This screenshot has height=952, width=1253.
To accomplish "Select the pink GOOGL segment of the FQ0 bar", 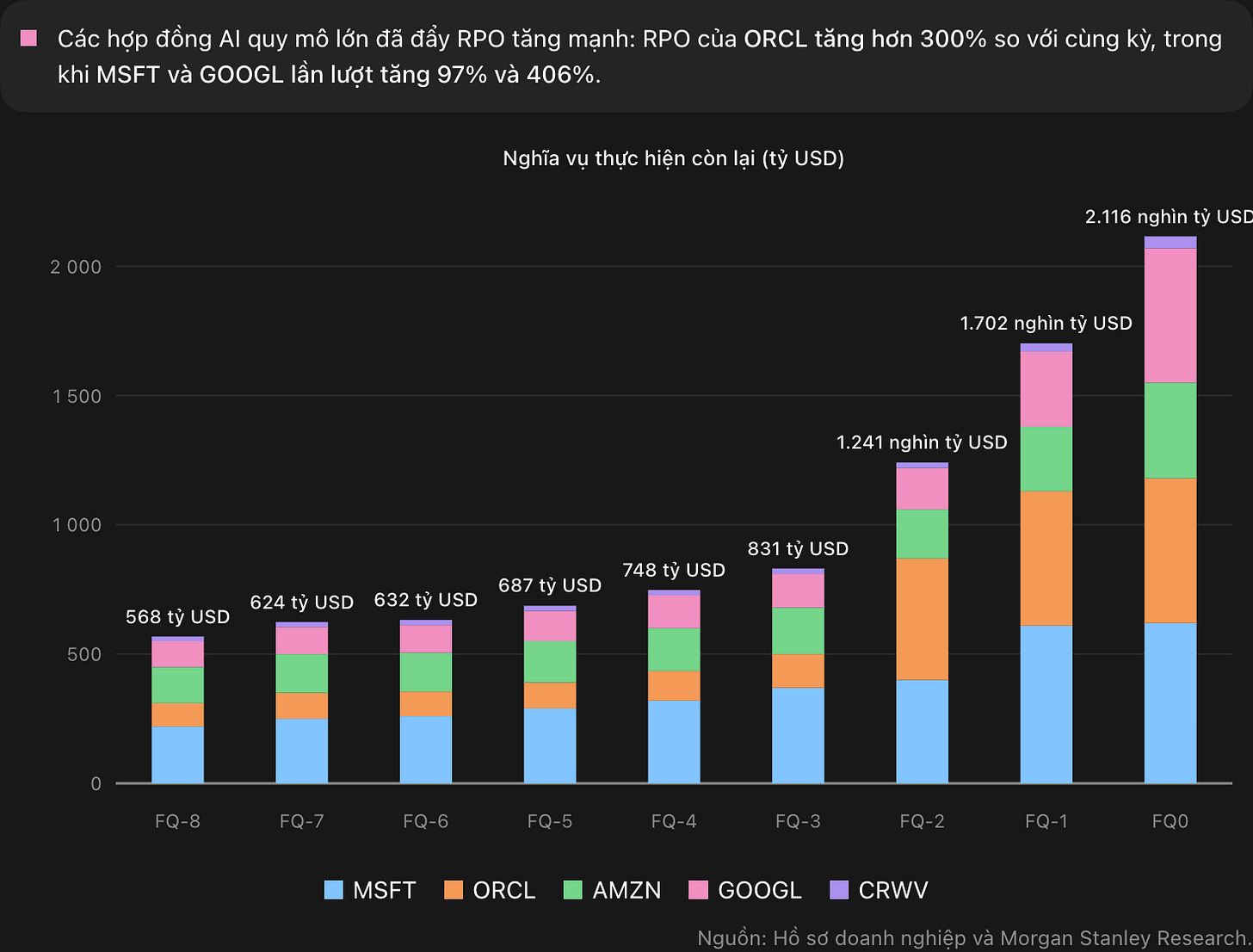I will click(x=1170, y=316).
